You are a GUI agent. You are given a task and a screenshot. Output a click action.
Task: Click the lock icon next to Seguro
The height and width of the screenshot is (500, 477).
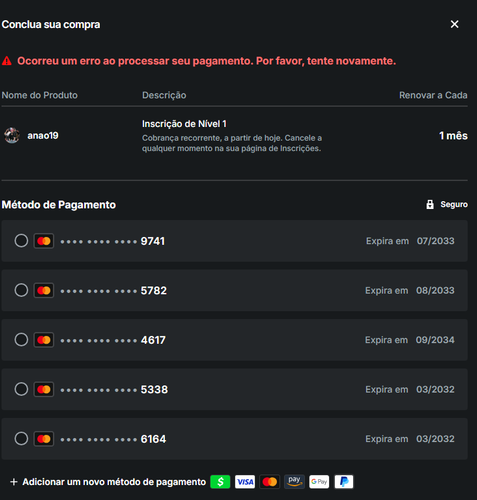click(x=430, y=204)
